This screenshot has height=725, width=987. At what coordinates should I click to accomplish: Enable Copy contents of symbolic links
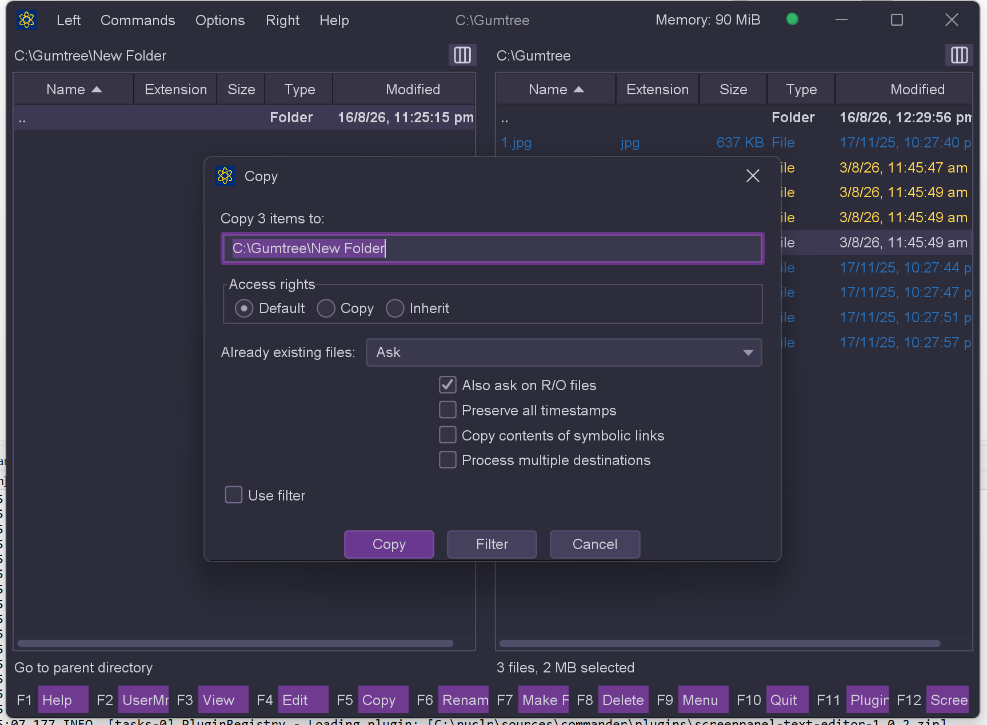coord(448,435)
